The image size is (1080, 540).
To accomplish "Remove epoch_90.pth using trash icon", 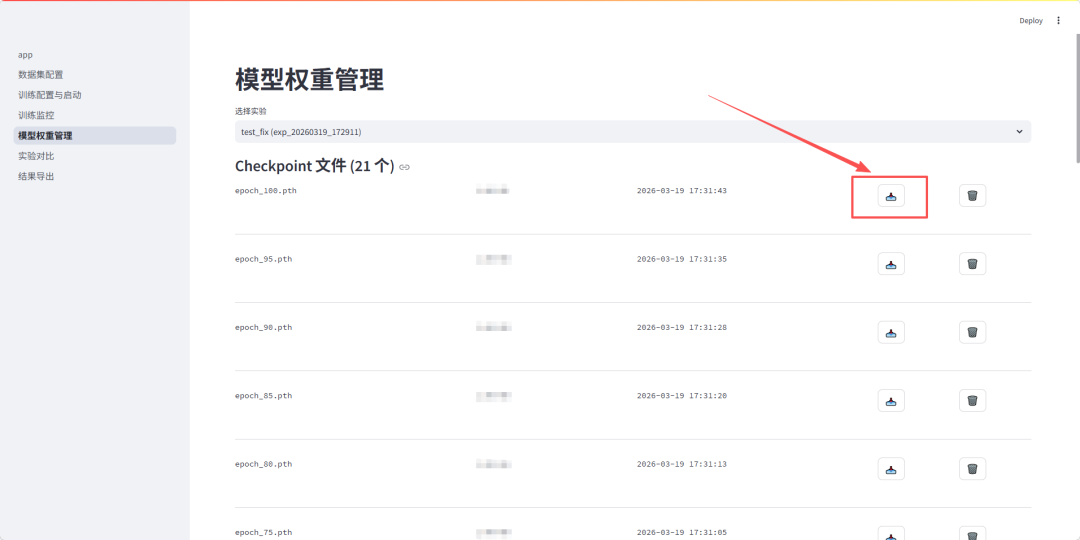I will (x=972, y=332).
